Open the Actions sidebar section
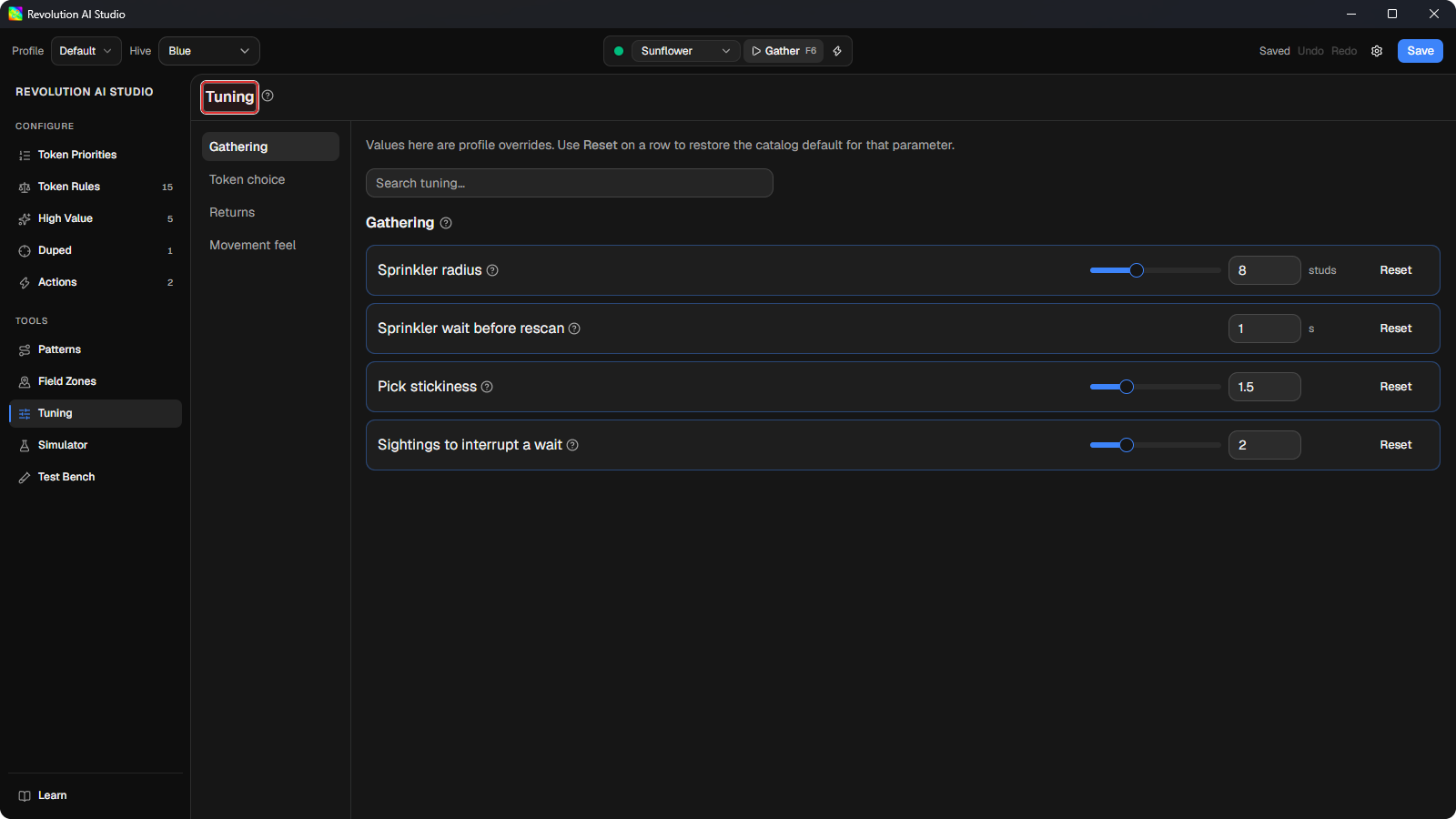The width and height of the screenshot is (1456, 819). 96,282
